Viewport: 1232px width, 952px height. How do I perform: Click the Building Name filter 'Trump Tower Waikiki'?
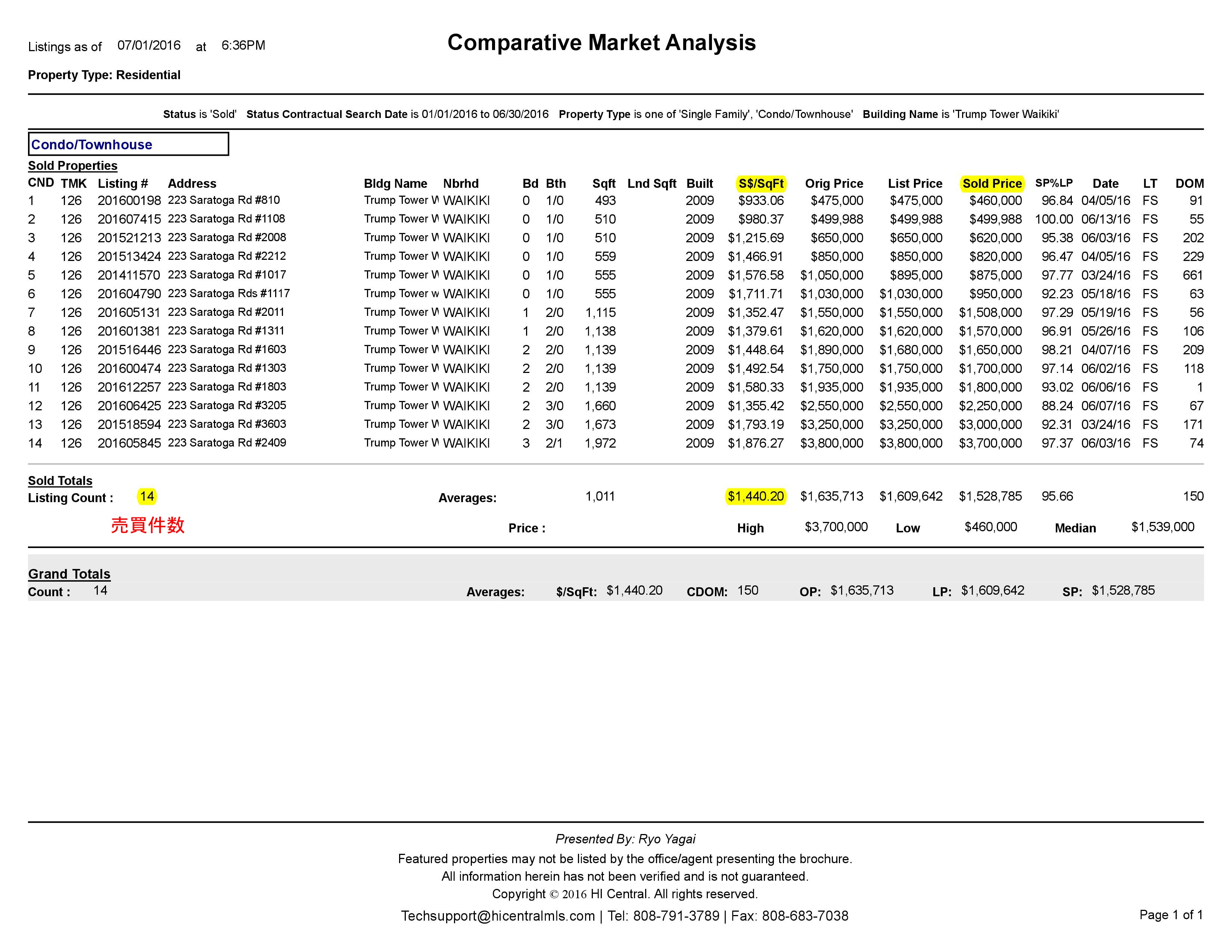click(x=961, y=114)
